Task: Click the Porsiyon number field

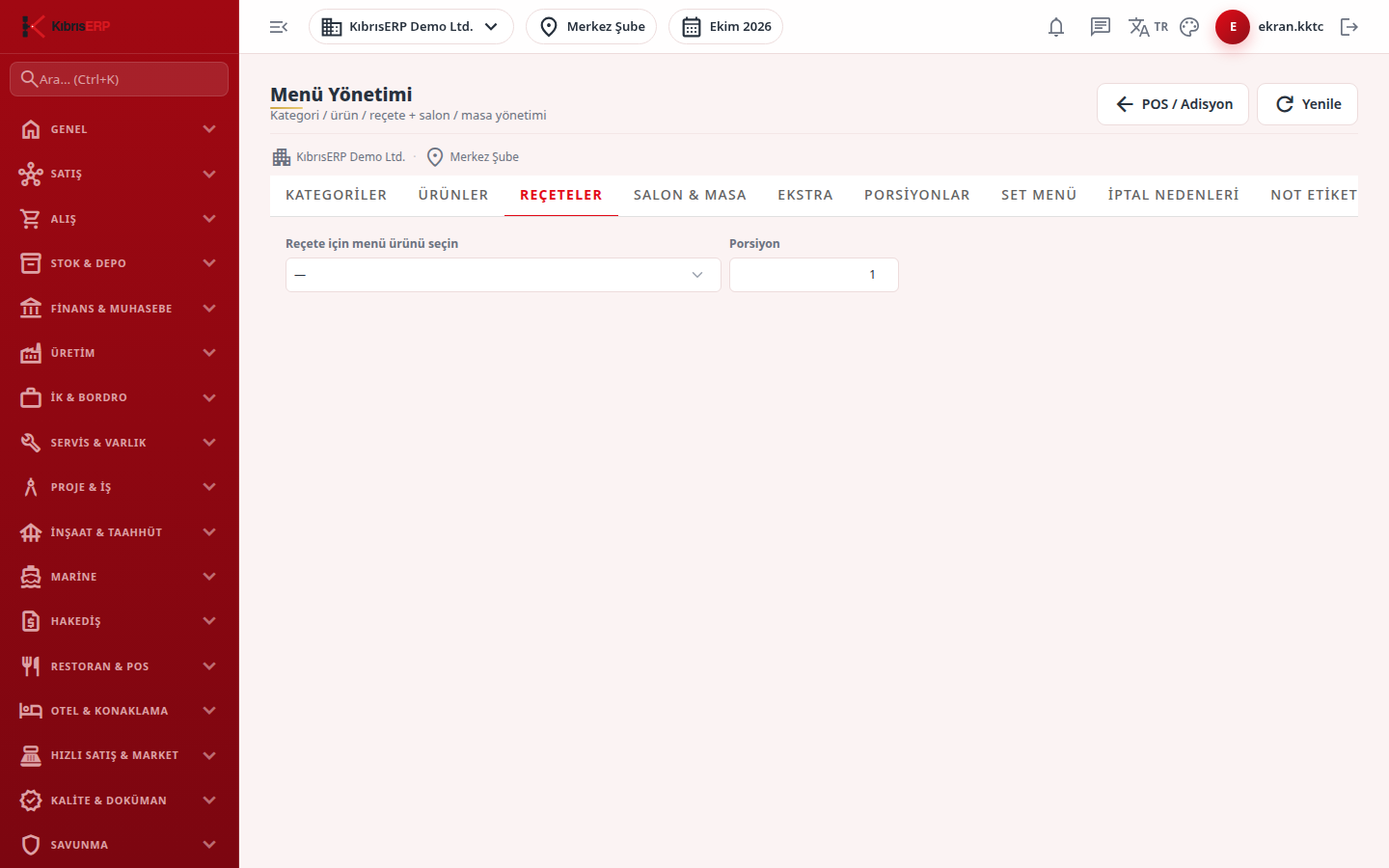Action: [814, 275]
